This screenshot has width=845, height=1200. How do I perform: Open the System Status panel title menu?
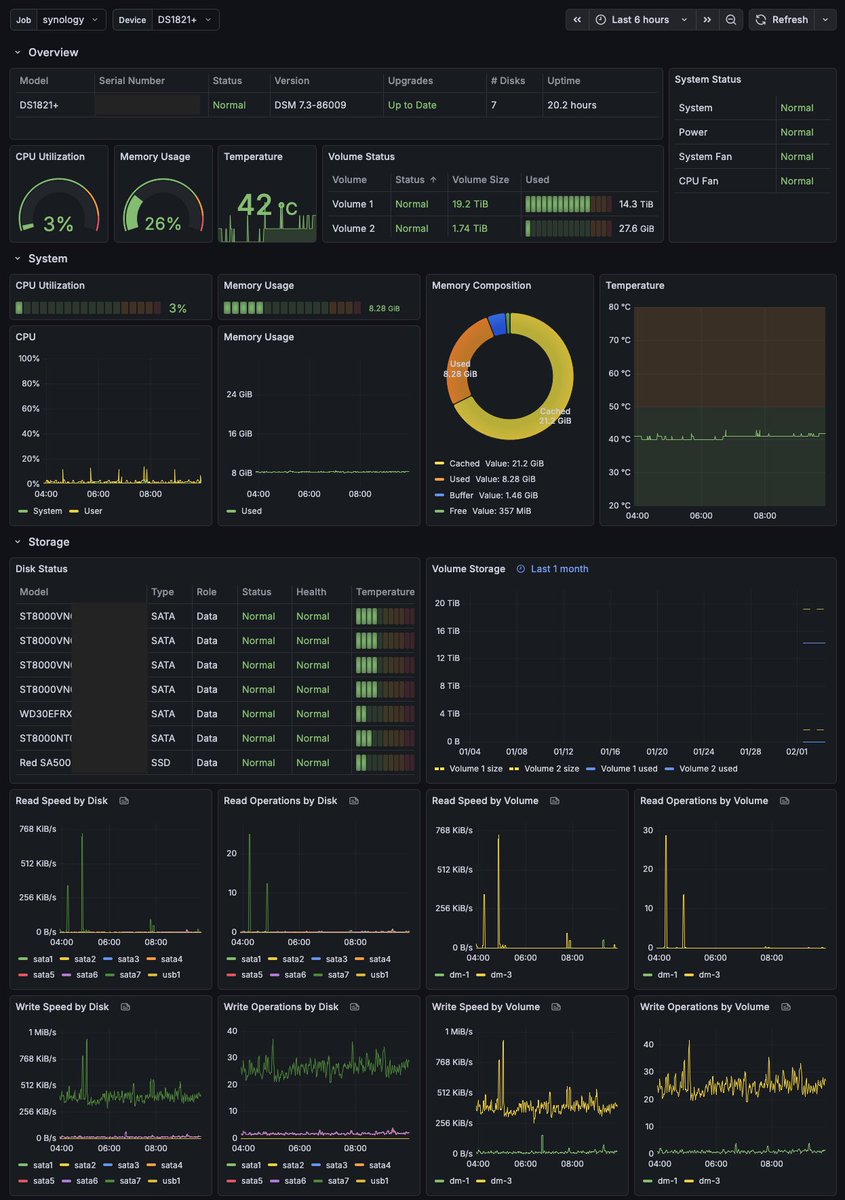coord(708,79)
